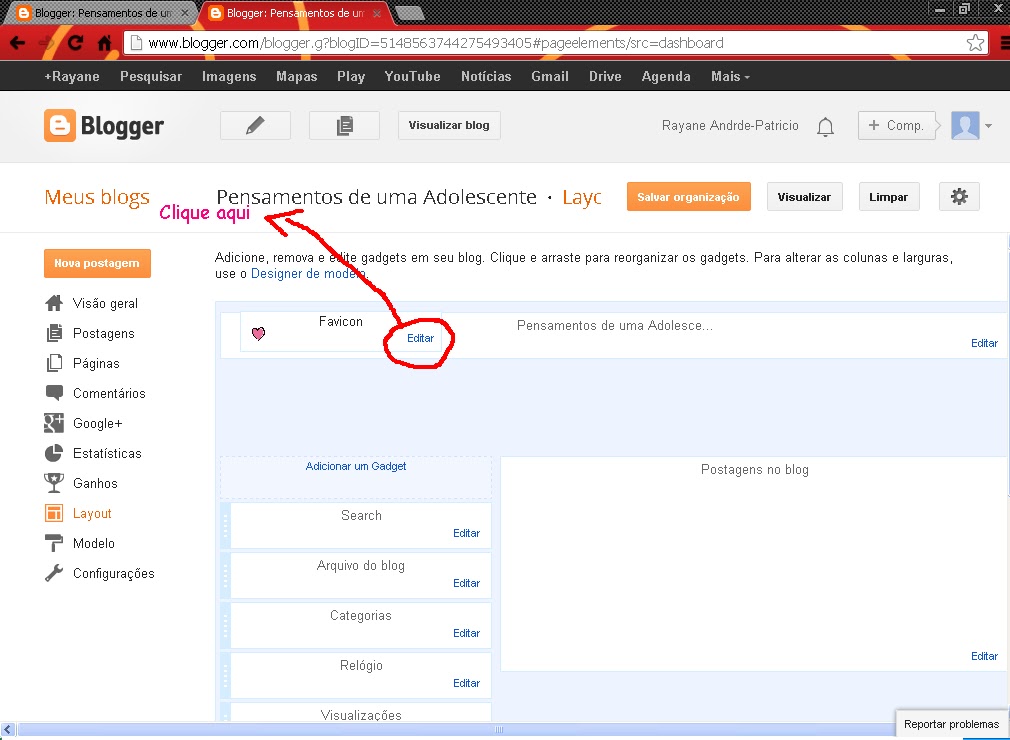Click the browser back arrow
This screenshot has height=740, width=1010.
(17, 43)
